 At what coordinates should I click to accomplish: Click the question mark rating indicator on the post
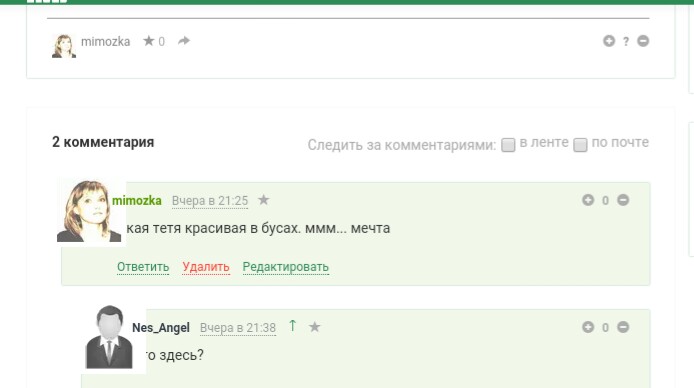[626, 42]
